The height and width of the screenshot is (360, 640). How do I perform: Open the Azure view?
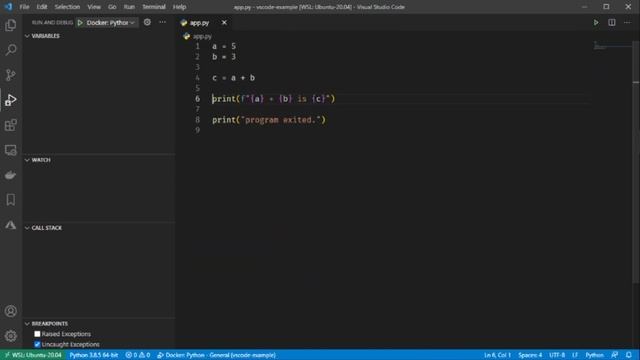pyautogui.click(x=11, y=225)
